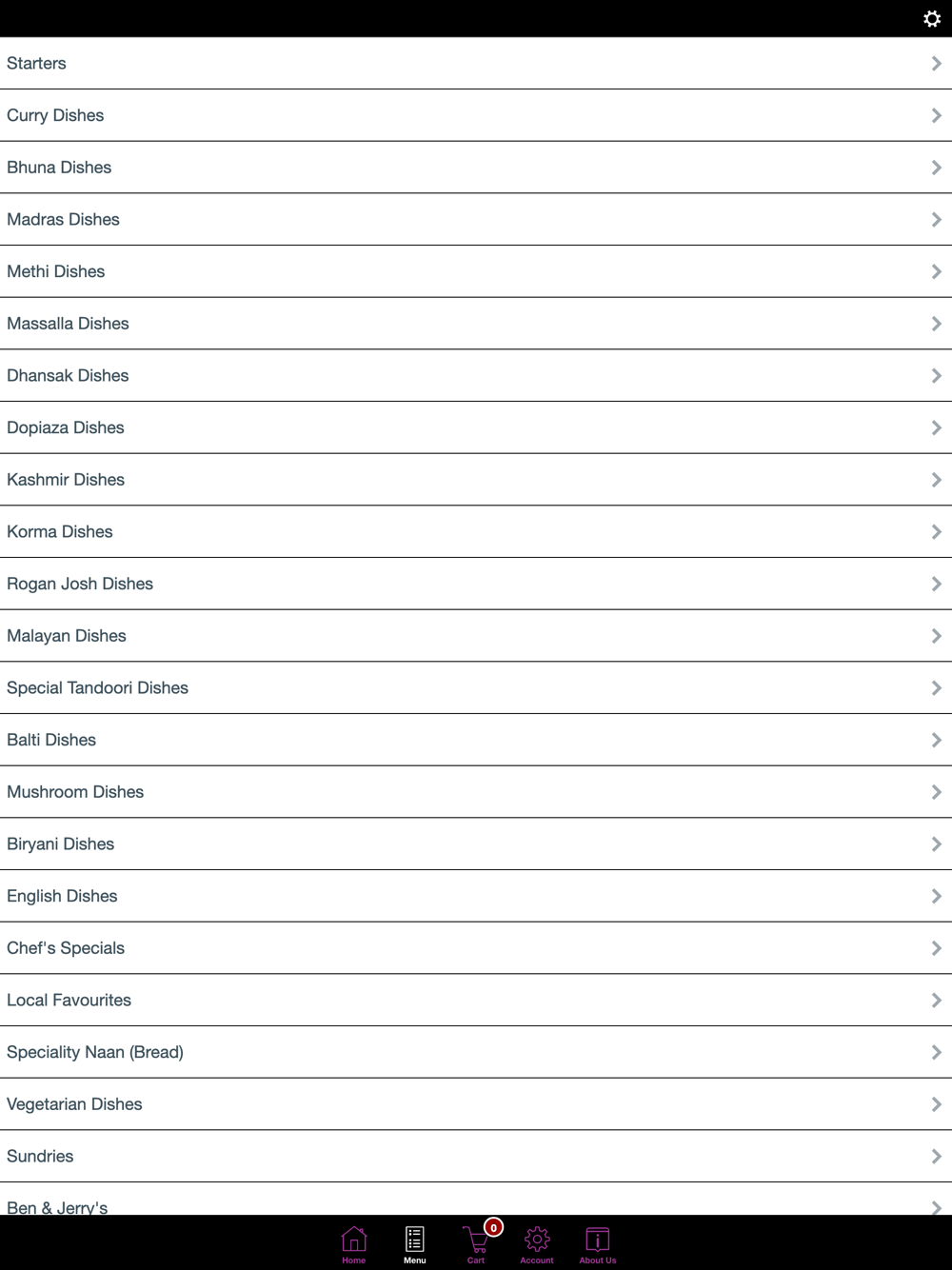Select Special Tandoori Dishes
The width and height of the screenshot is (952, 1270).
[x=476, y=687]
